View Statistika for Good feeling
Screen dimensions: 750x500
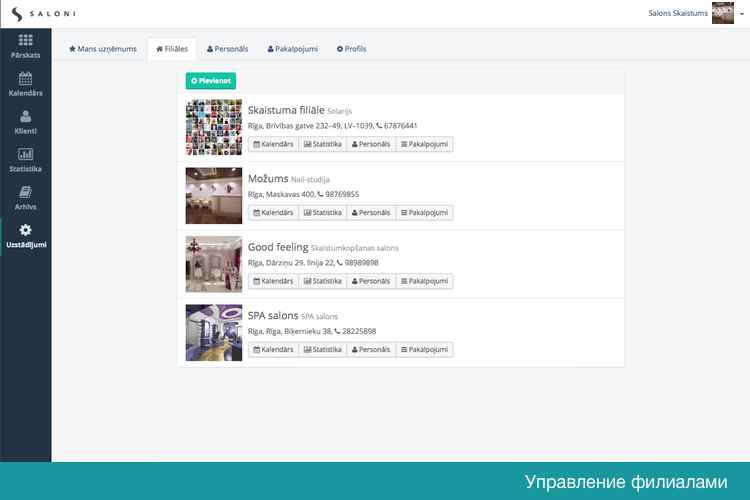(323, 281)
